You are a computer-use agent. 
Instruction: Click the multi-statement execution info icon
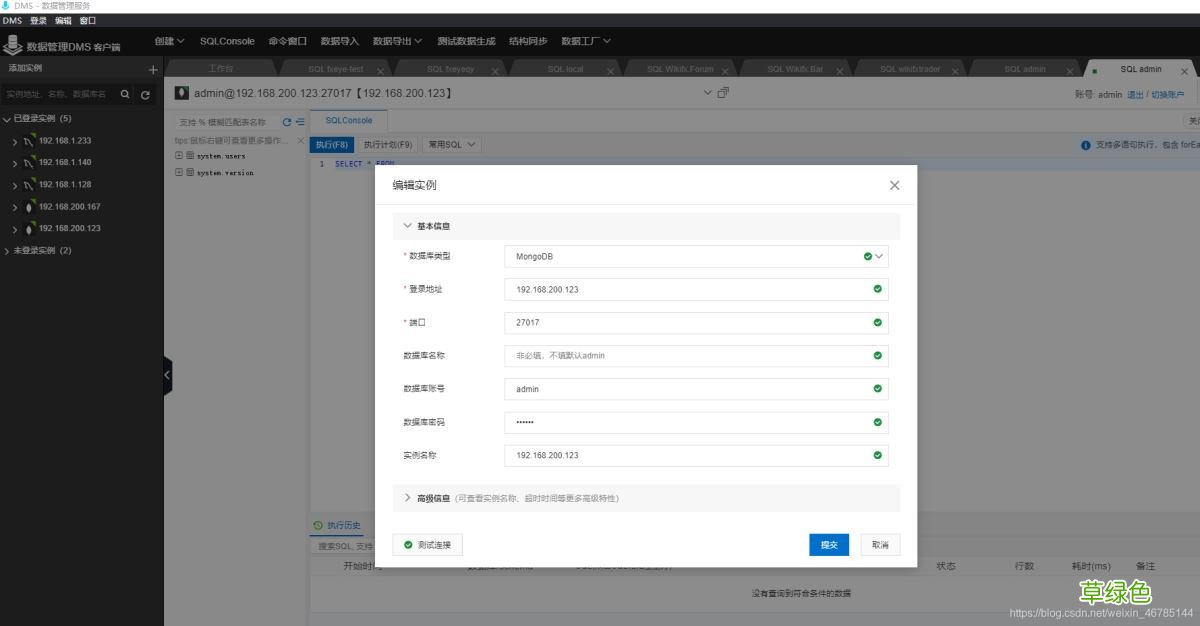1086,145
